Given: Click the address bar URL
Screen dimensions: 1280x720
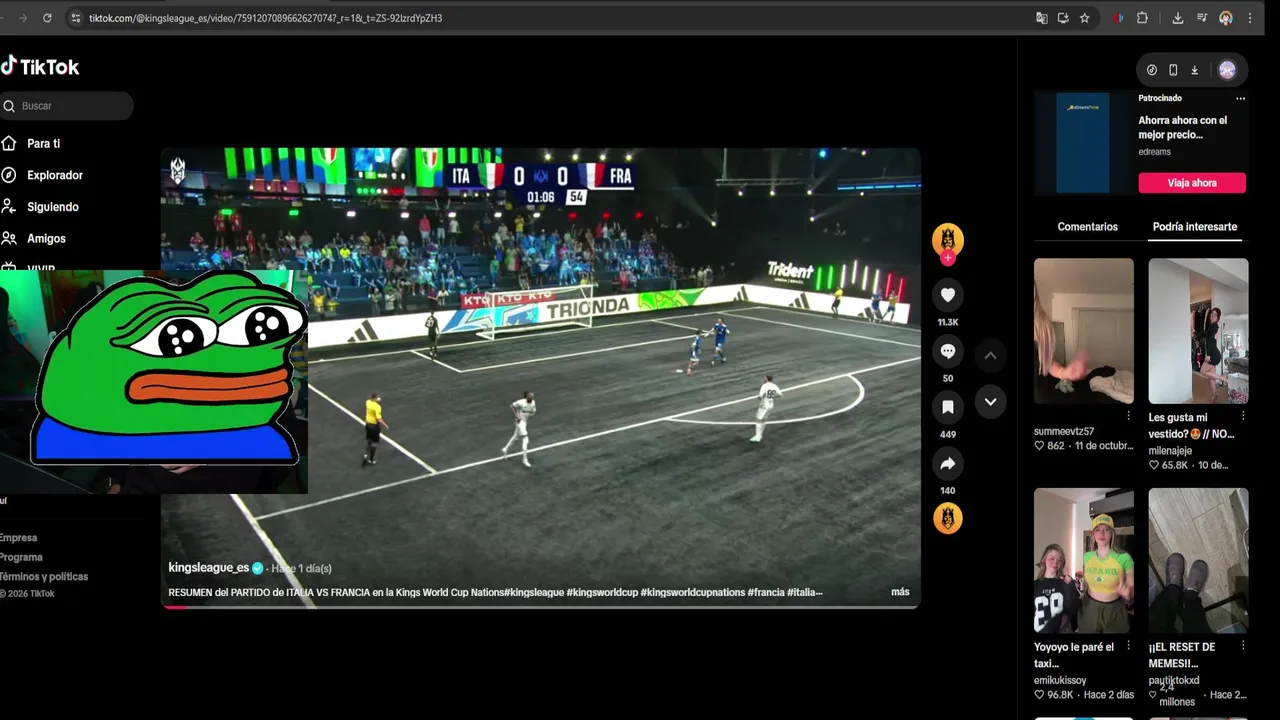Looking at the screenshot, I should [x=265, y=18].
